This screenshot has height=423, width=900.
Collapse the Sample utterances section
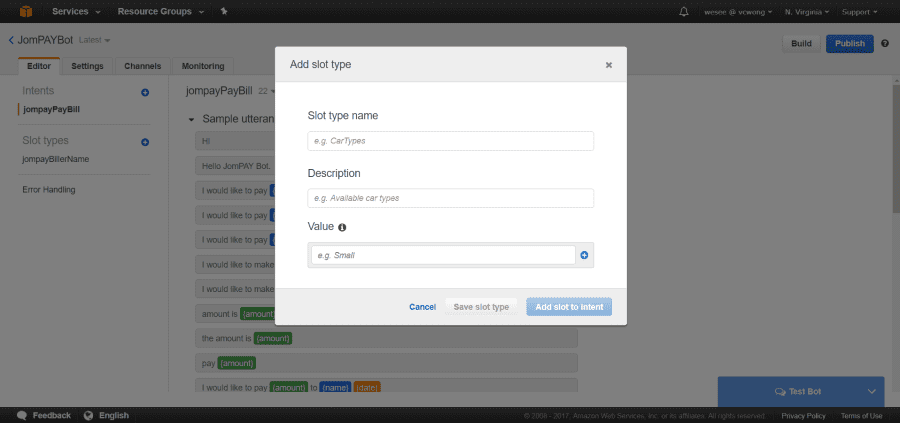point(191,120)
